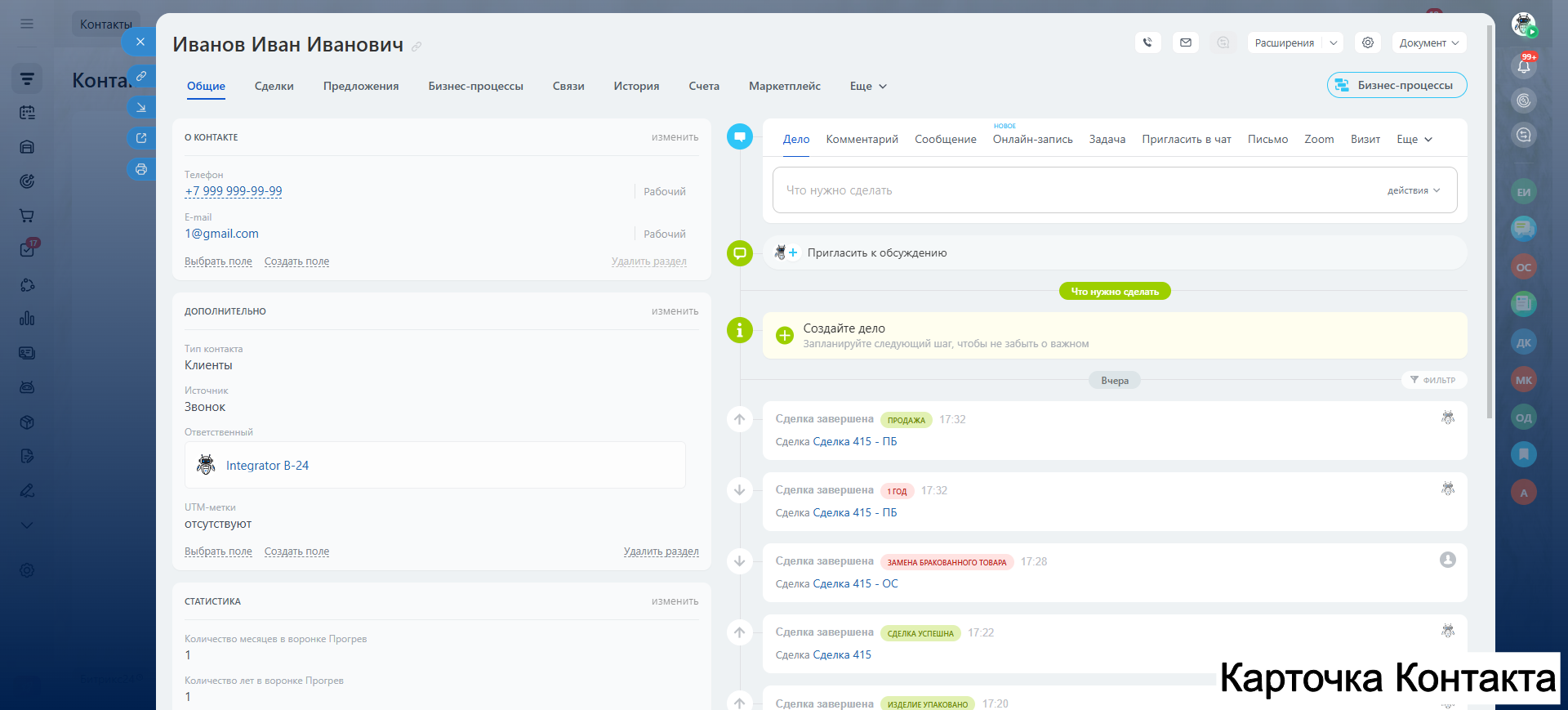The image size is (1568, 710).
Task: Click the copy link icon on side panel
Action: point(141,76)
